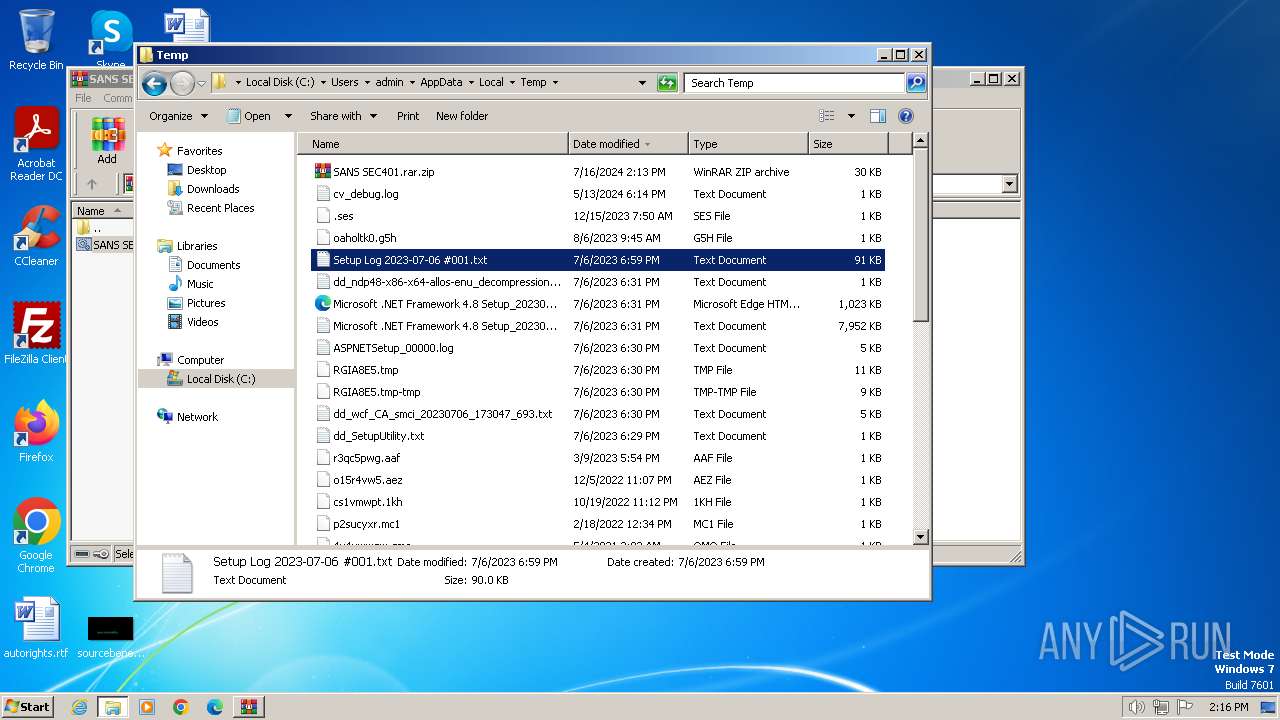Select Desktop under Favorites
Viewport: 1280px width, 720px height.
pos(206,170)
